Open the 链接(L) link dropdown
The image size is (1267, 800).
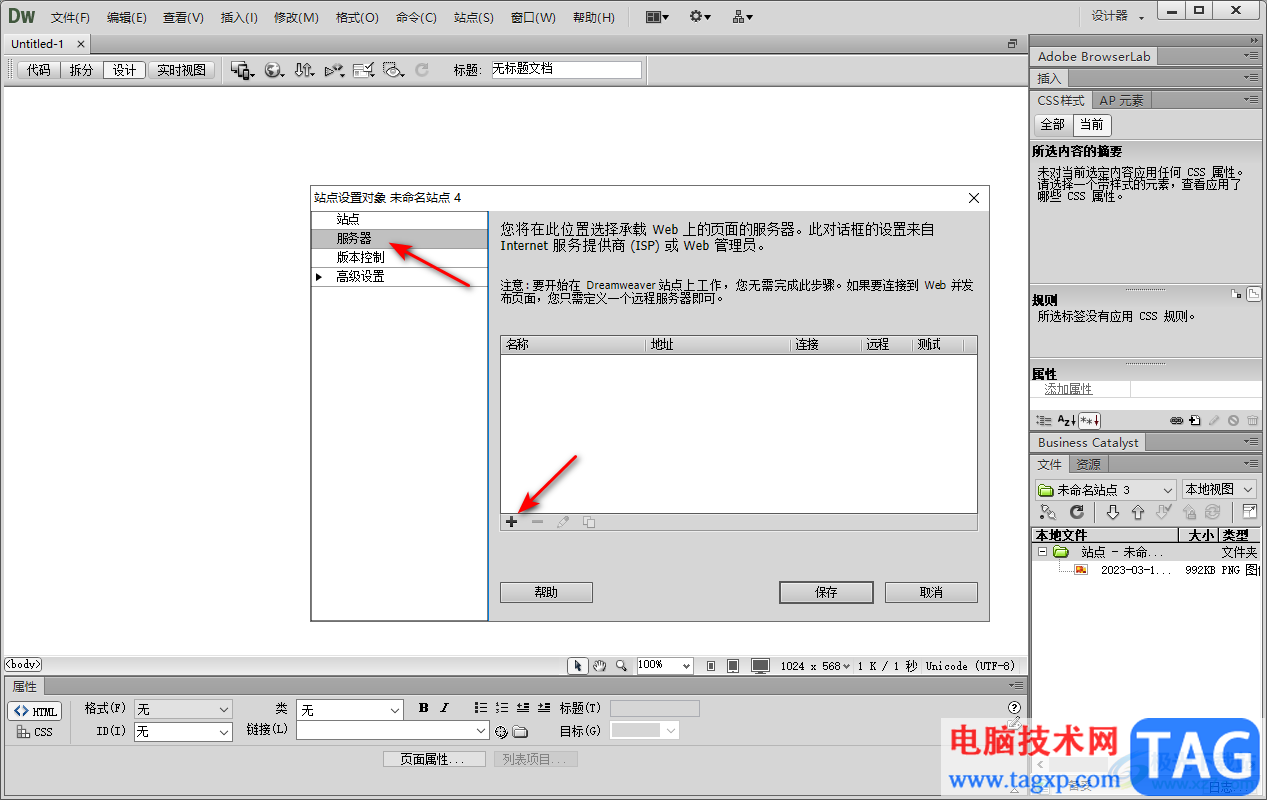[x=393, y=731]
